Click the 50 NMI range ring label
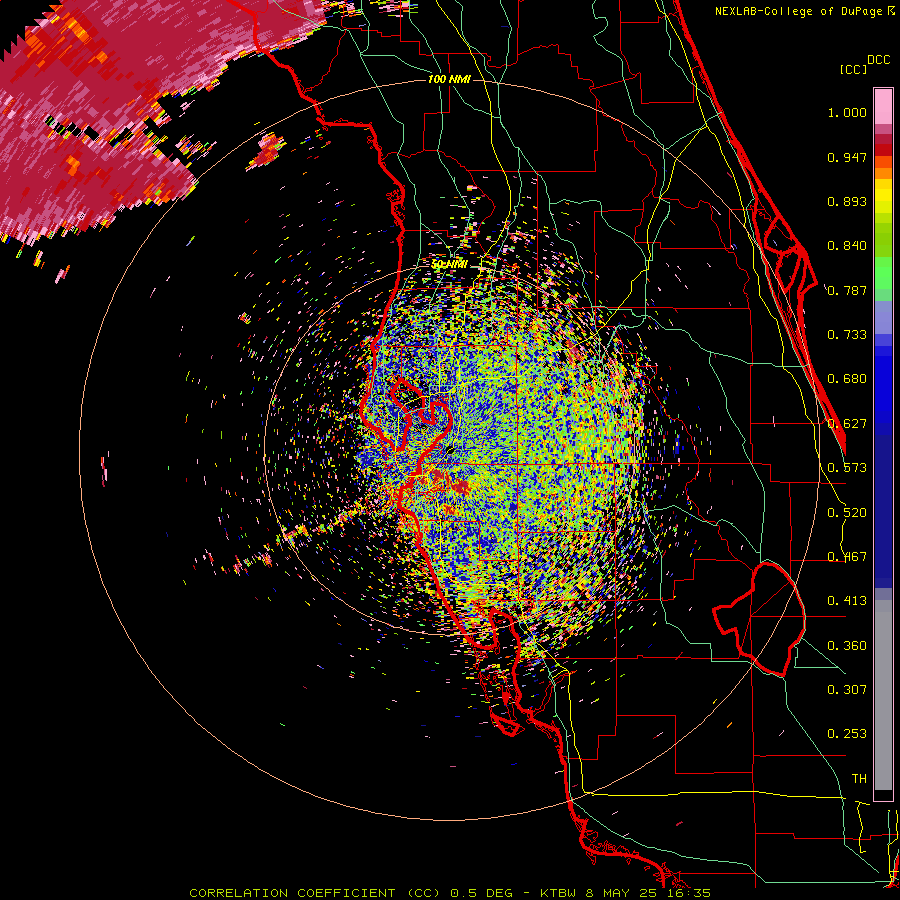900x900 pixels. [449, 264]
